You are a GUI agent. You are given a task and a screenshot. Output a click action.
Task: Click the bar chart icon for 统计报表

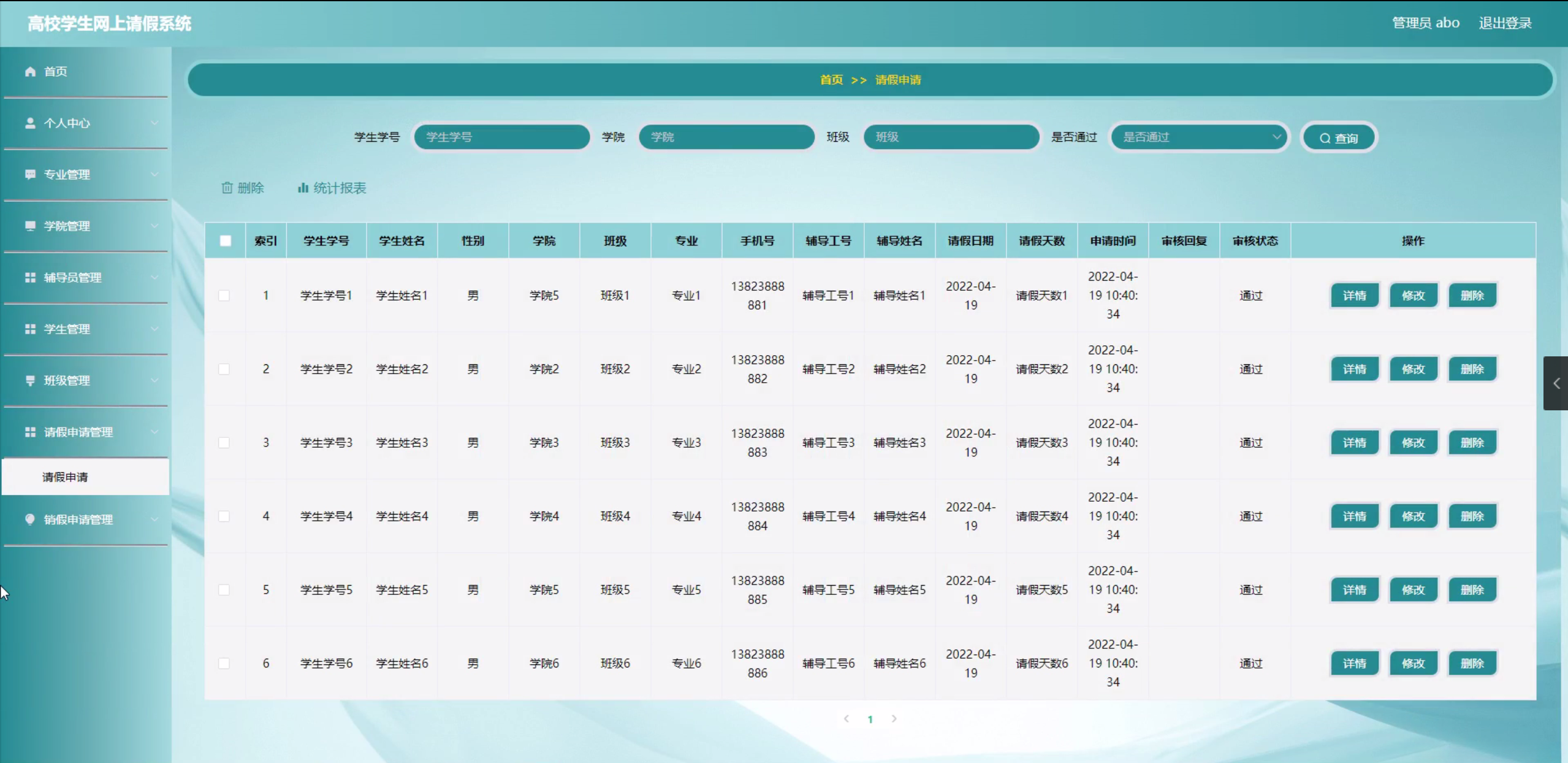303,188
